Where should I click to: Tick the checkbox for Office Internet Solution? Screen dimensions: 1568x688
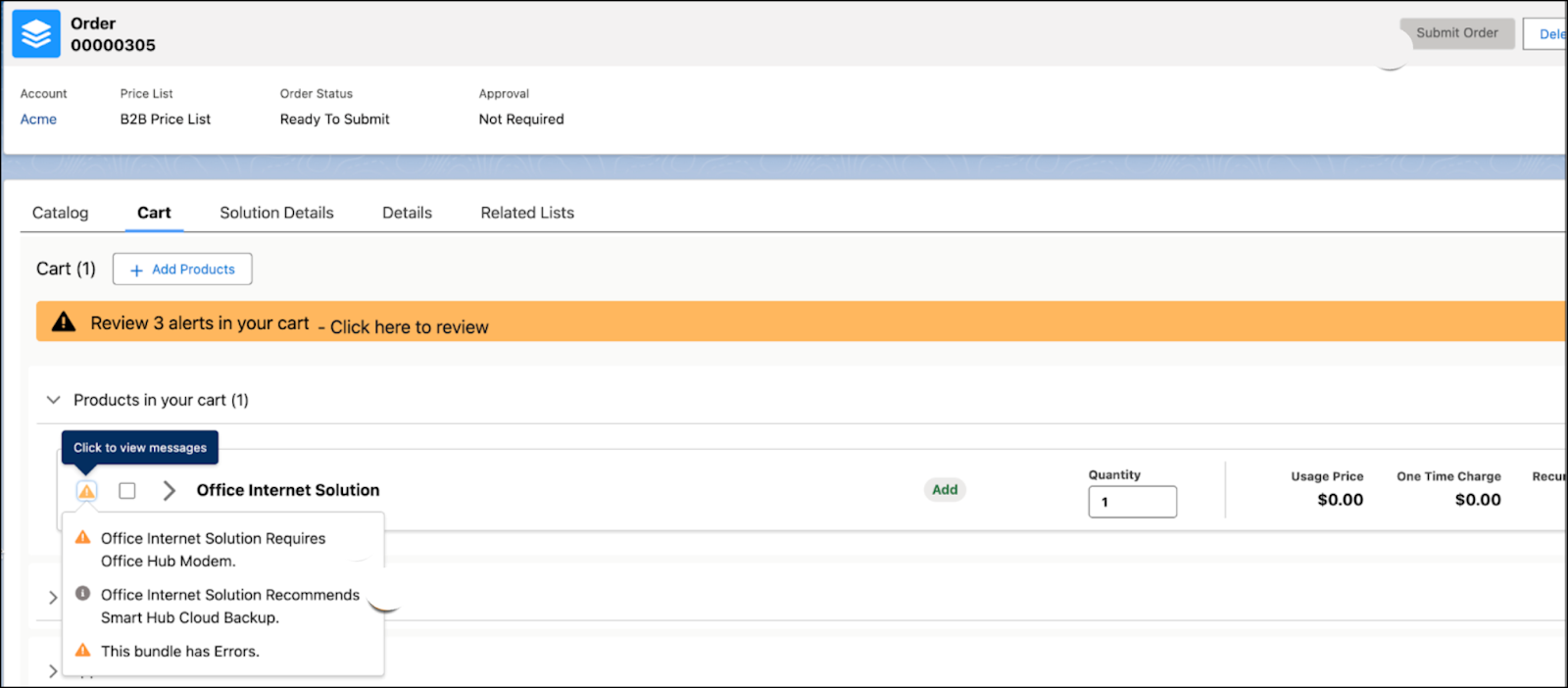pos(127,490)
